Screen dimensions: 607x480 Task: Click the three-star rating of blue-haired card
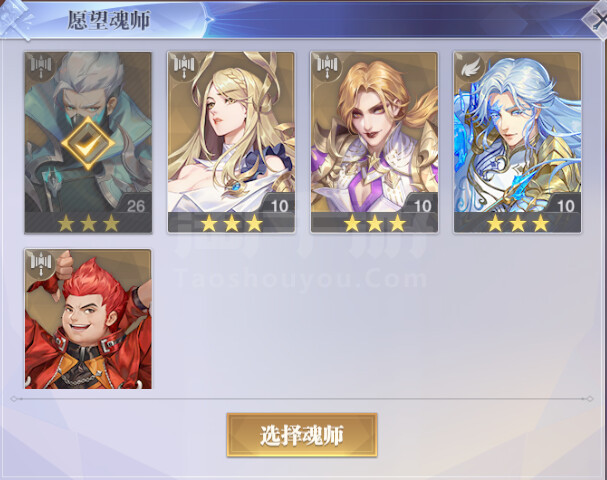pyautogui.click(x=518, y=223)
